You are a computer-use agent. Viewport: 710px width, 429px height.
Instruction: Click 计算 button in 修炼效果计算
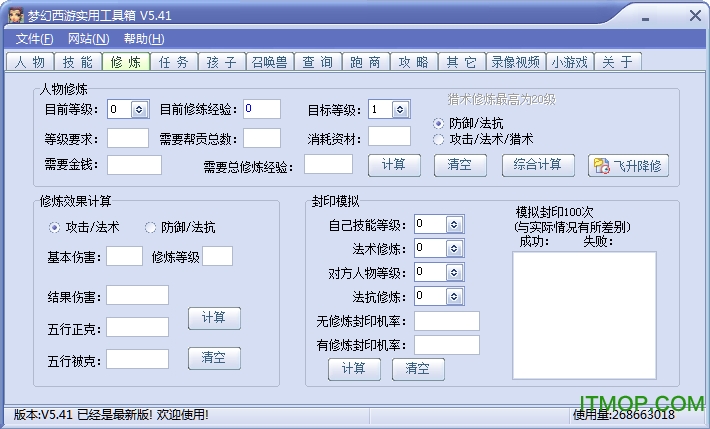click(x=214, y=318)
